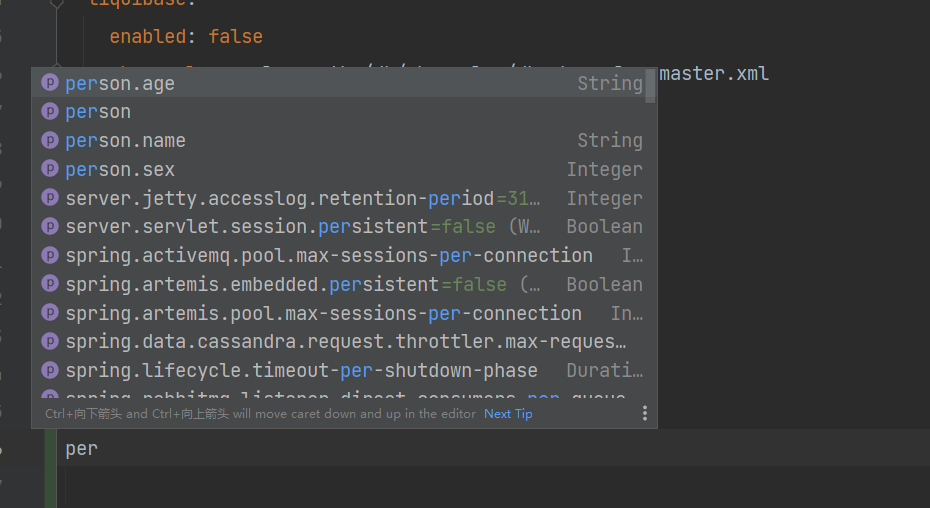Click icon for server.servlet.session.persistent
Screen dimensions: 930x508
50,226
